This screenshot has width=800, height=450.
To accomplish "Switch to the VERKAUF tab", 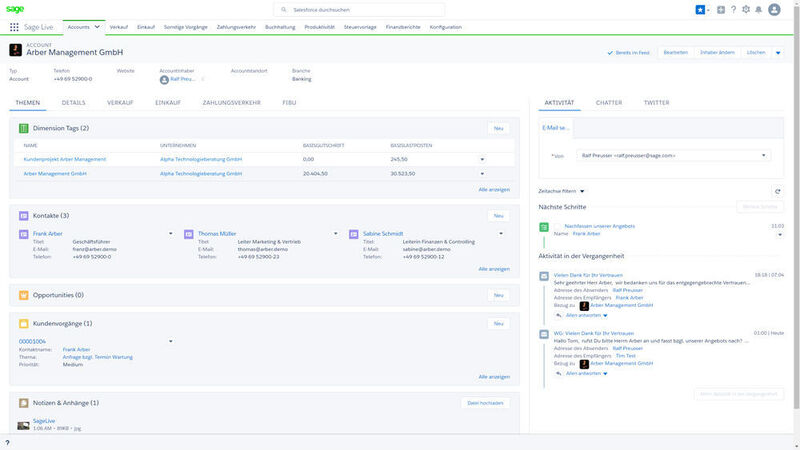I will click(120, 103).
